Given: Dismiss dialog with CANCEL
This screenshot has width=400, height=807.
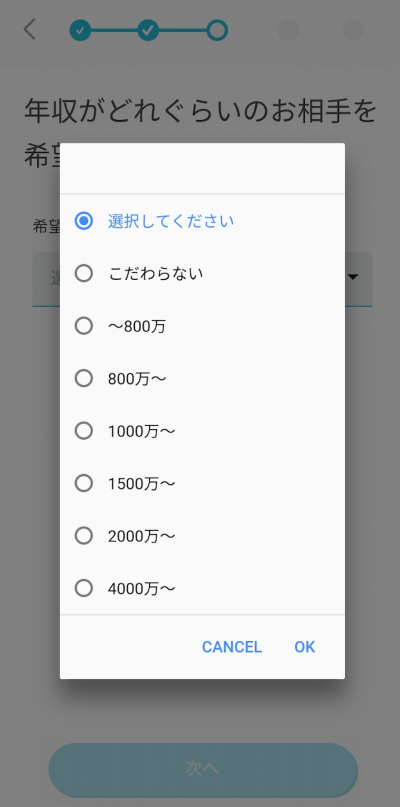Looking at the screenshot, I should (232, 647).
